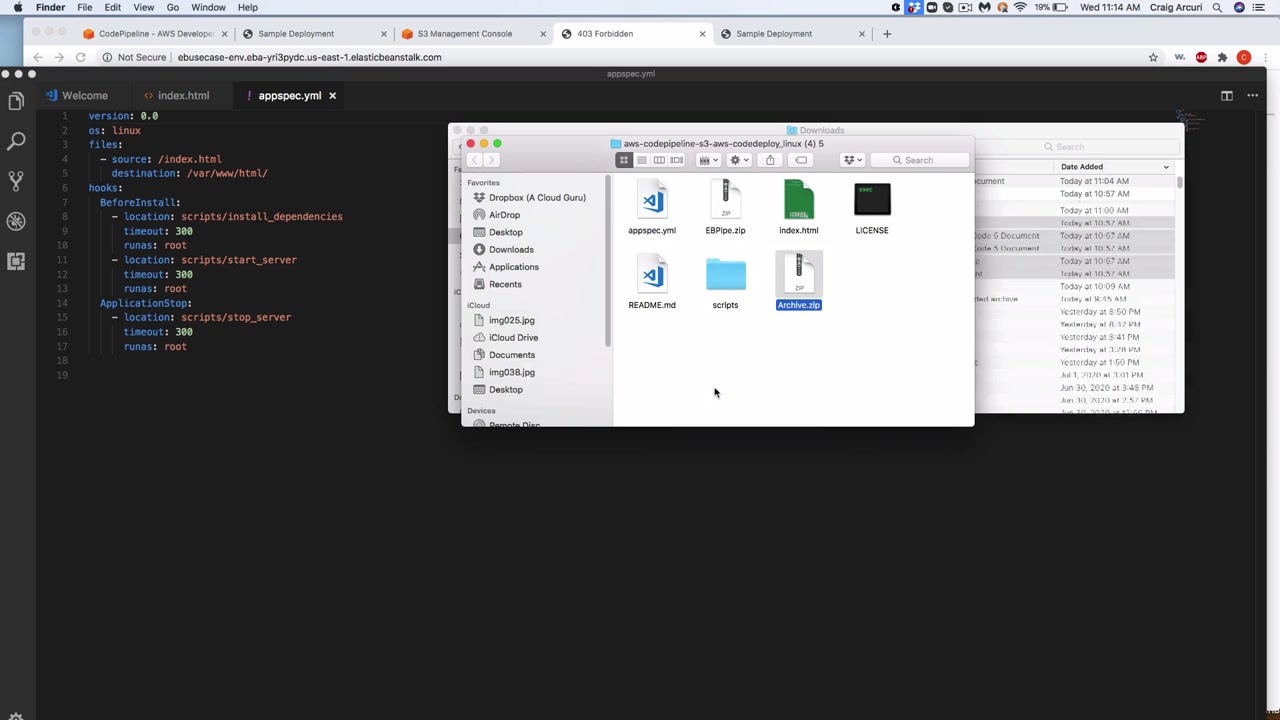Select the LICENSE file icon
Screen dimensions: 1280x720
pyautogui.click(x=872, y=201)
